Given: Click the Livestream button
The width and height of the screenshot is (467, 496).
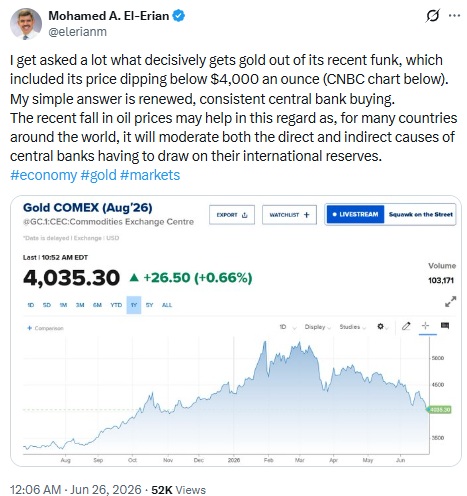Looking at the screenshot, I should pyautogui.click(x=355, y=214).
